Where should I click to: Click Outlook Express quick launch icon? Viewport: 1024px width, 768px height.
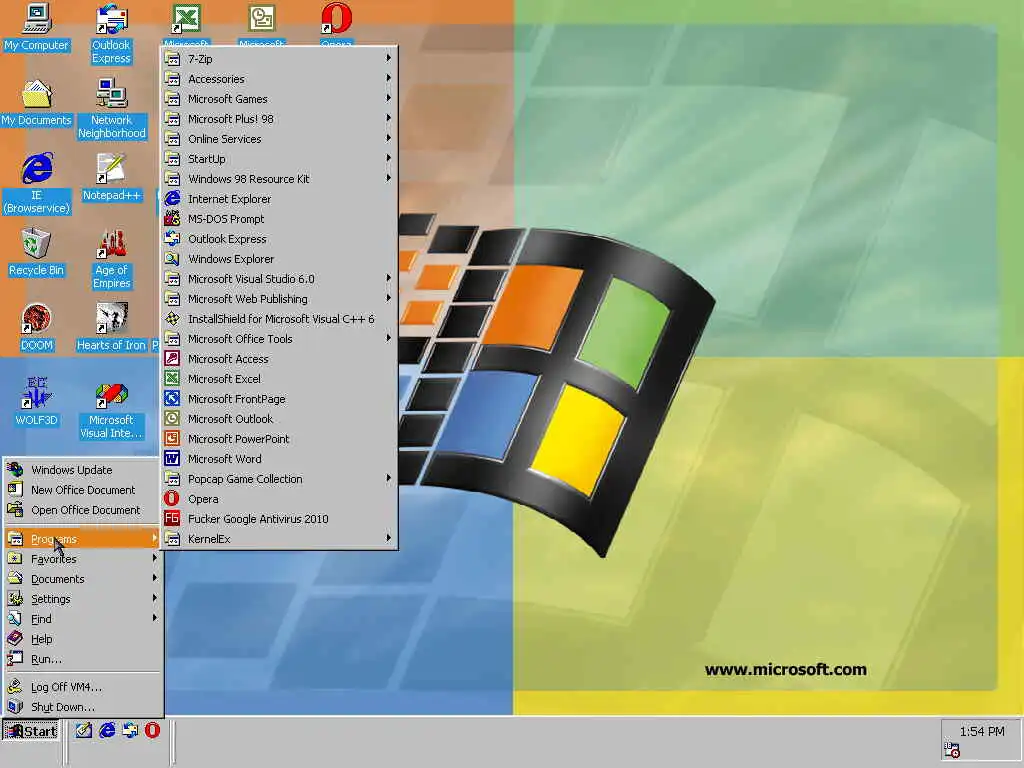[129, 730]
